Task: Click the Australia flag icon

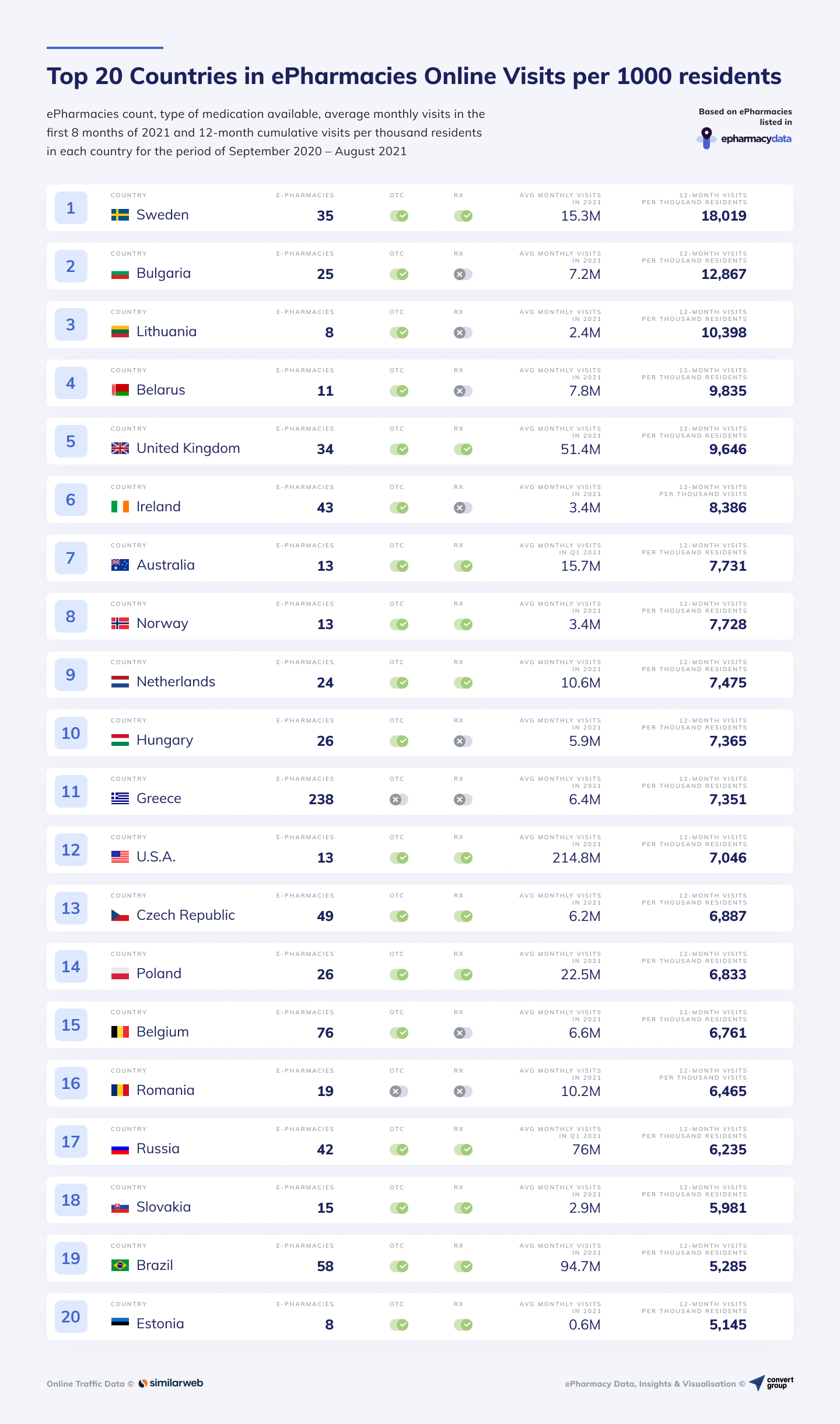Action: tap(120, 565)
